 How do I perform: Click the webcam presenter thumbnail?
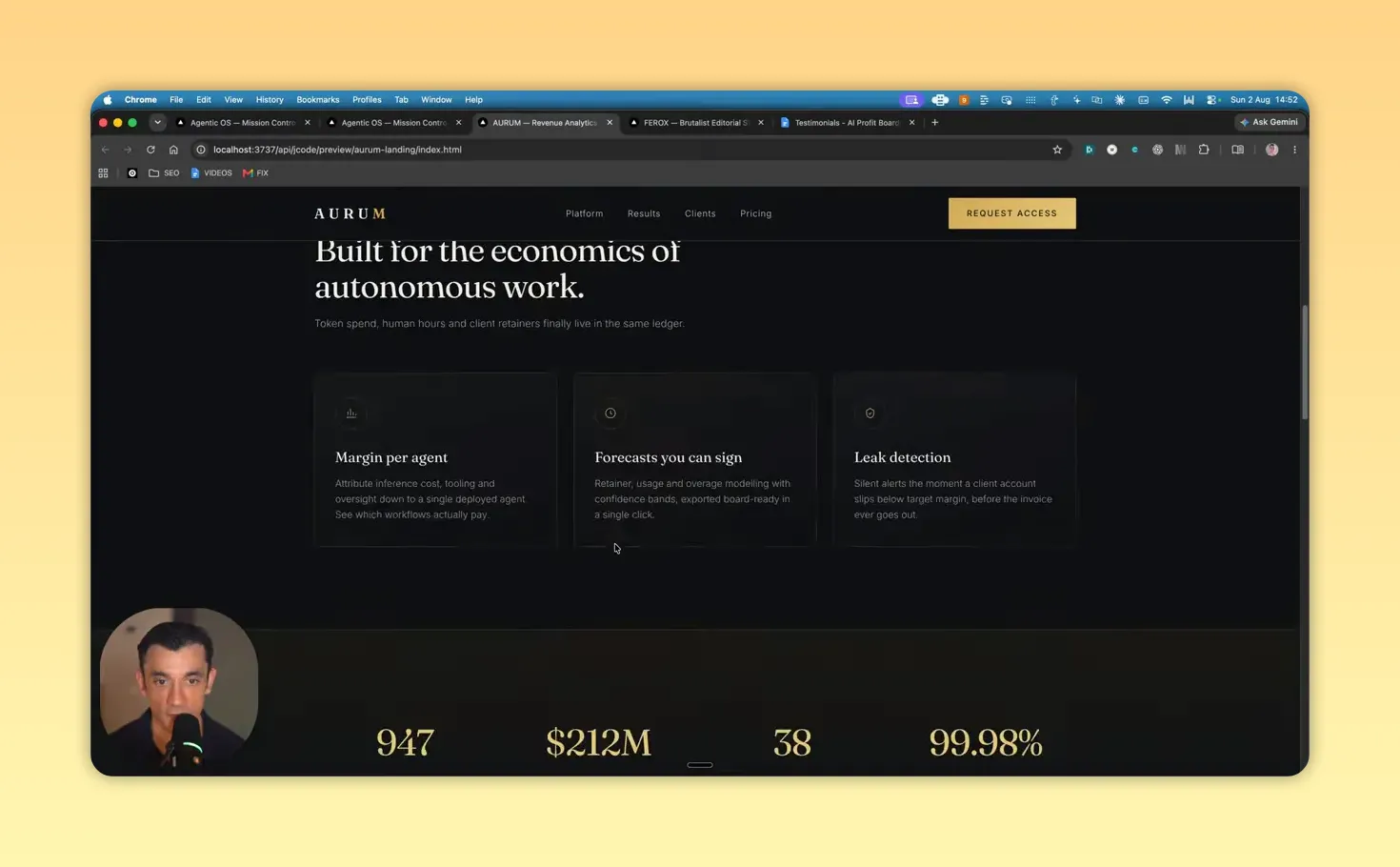point(179,688)
